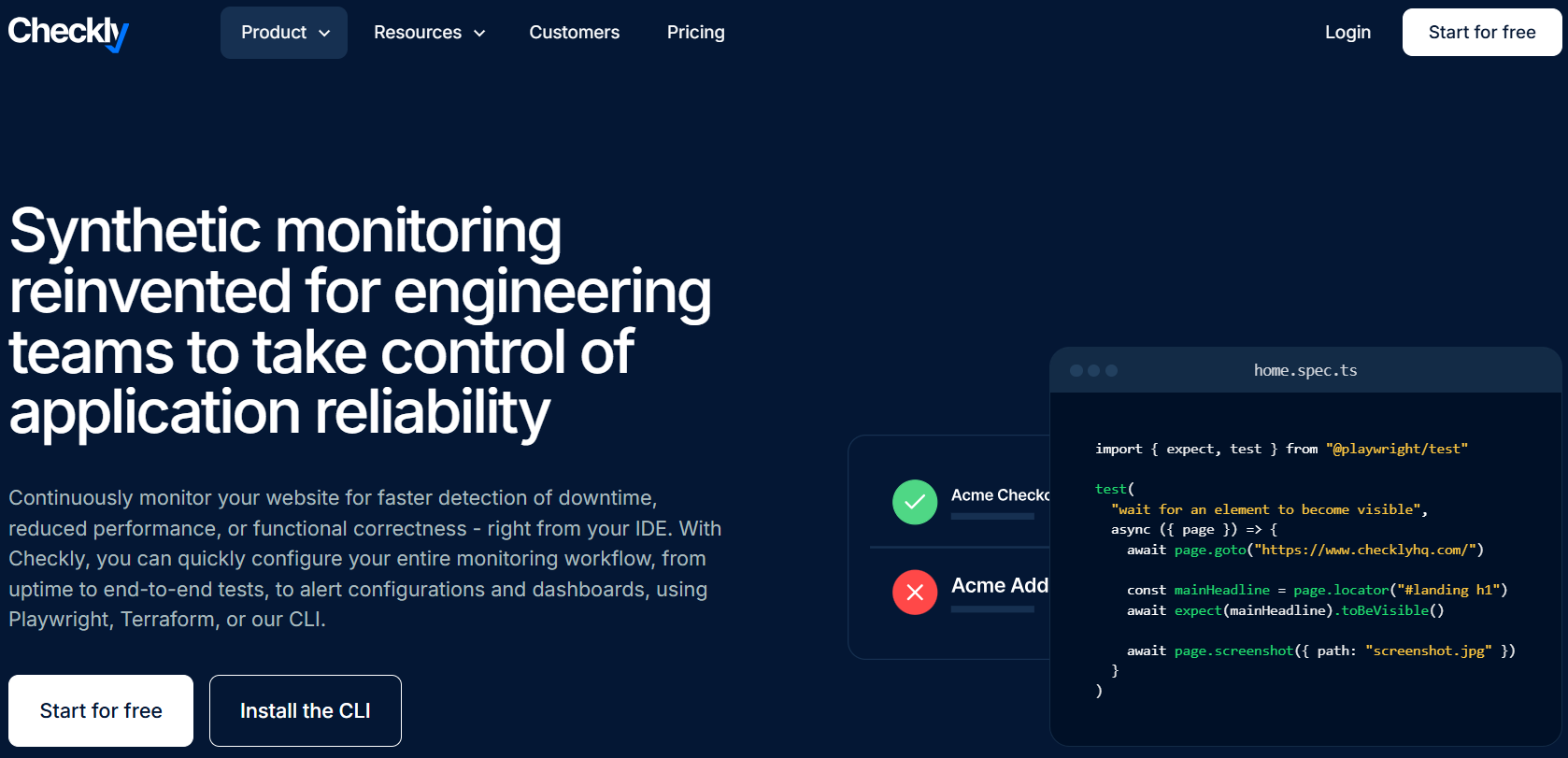Click Start for free below hero text

pos(101,711)
